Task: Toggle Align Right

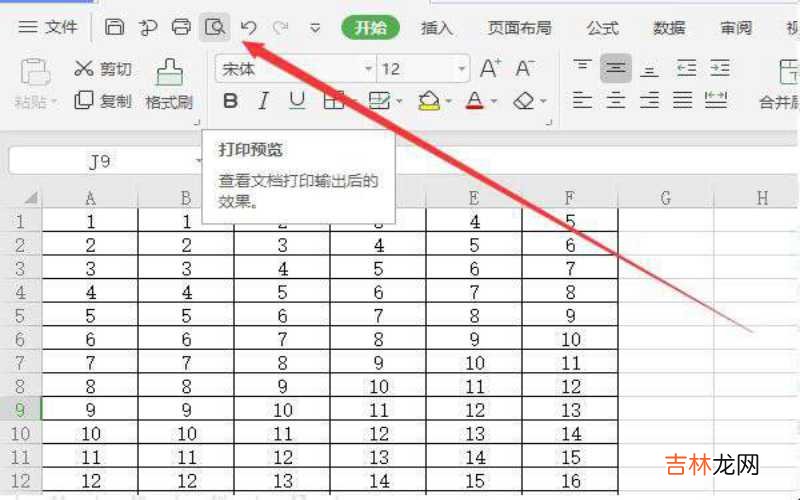Action: click(x=649, y=101)
